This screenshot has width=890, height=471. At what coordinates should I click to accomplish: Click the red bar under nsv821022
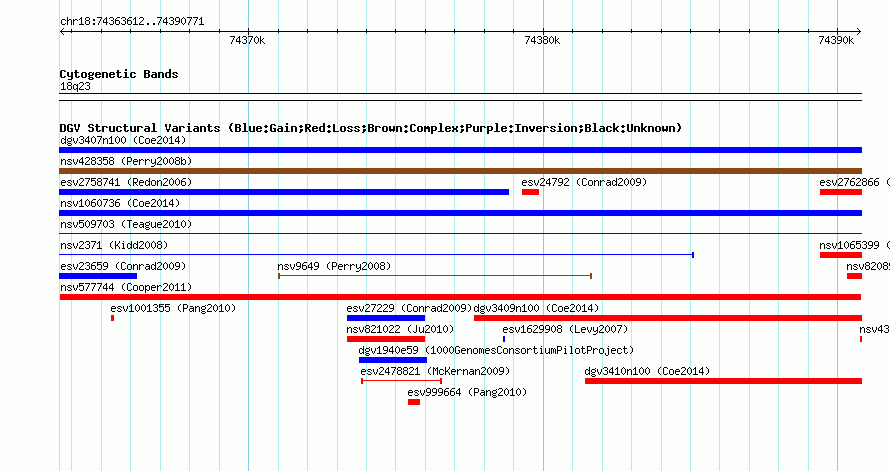click(386, 339)
